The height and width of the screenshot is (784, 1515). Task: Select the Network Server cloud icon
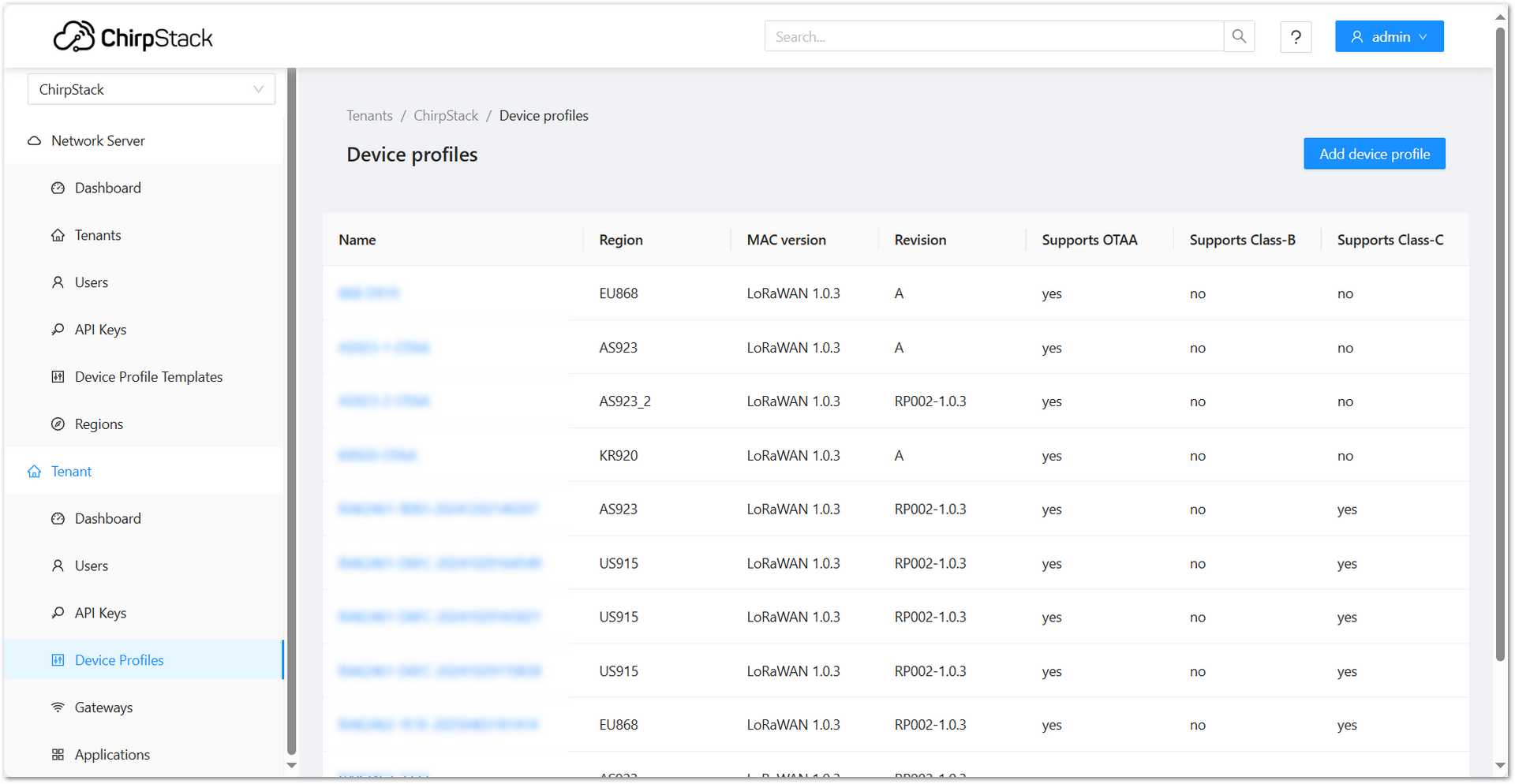click(34, 140)
